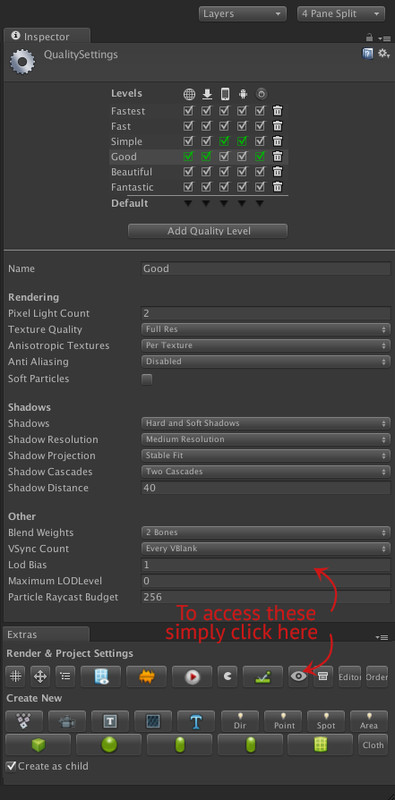Delete the Good quality level

pos(277,157)
